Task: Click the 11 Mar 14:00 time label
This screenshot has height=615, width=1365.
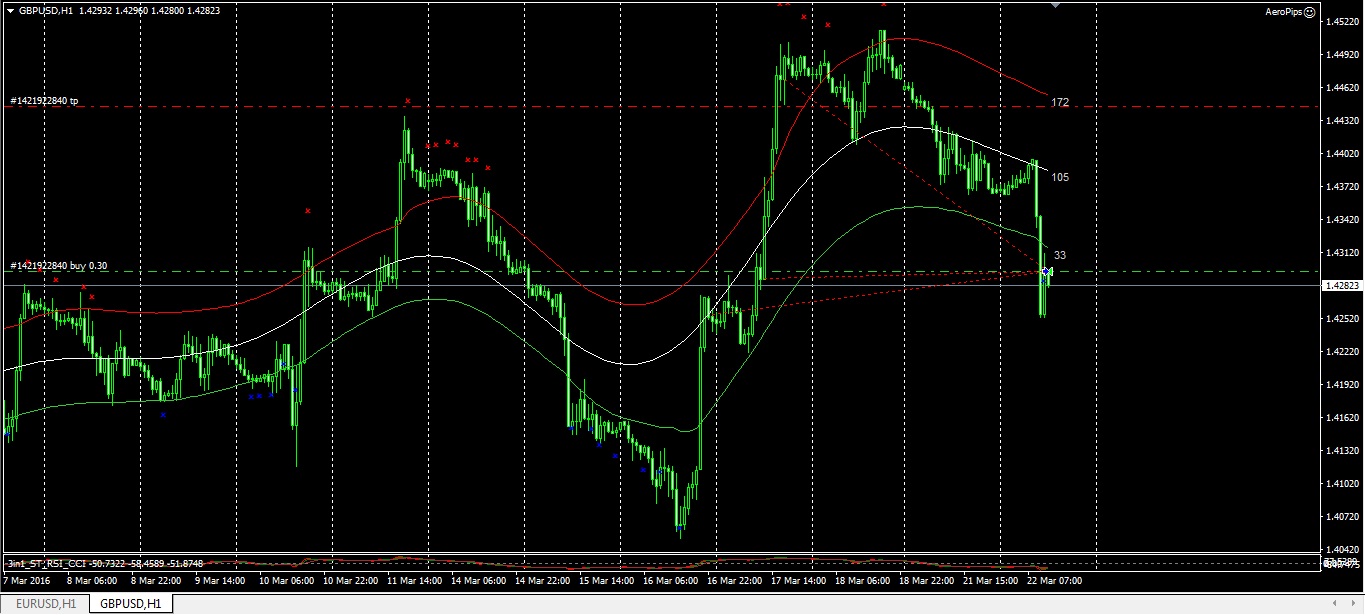Action: tap(415, 580)
